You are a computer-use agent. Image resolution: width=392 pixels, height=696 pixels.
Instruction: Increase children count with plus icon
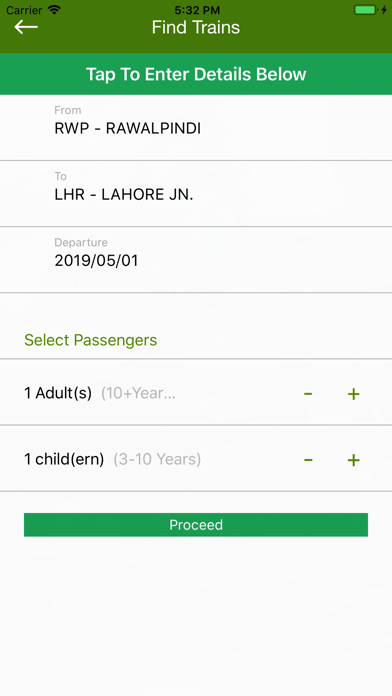353,460
